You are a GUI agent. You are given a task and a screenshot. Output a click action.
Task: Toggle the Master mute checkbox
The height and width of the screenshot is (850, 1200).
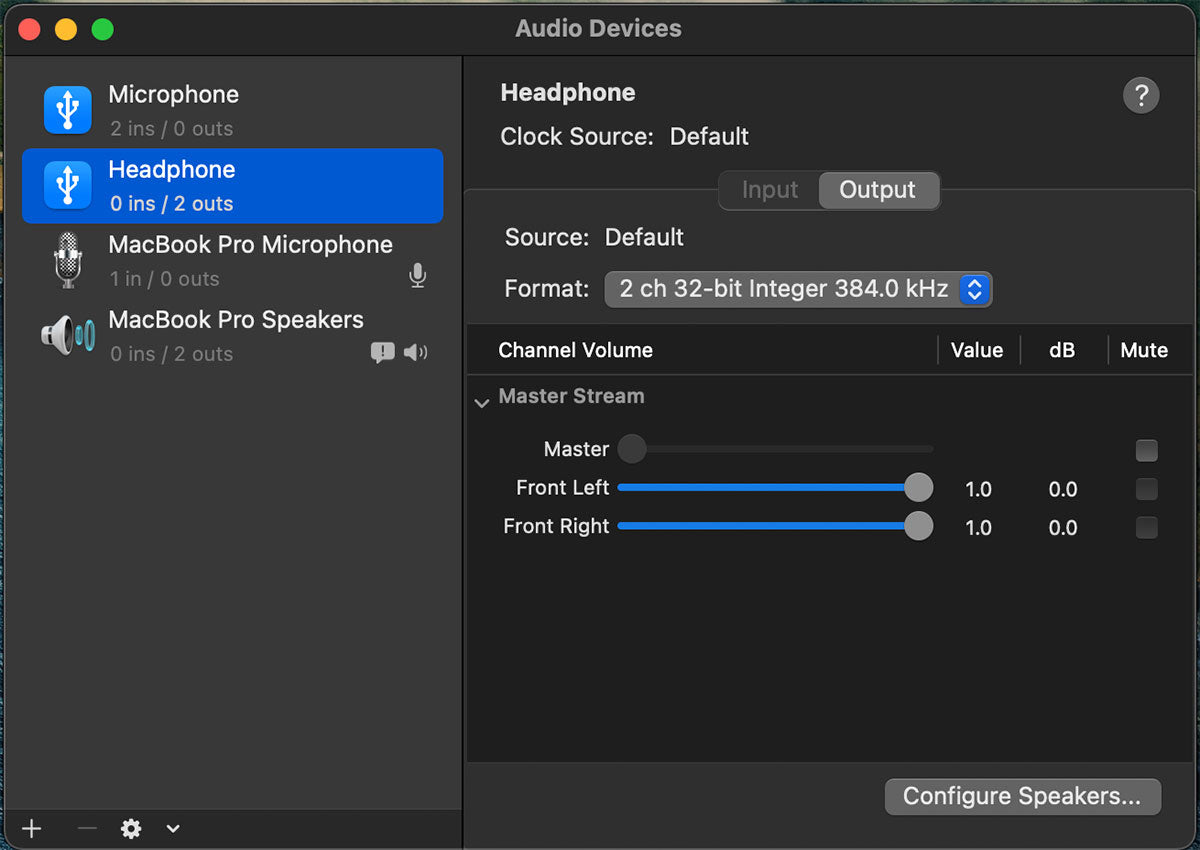click(x=1146, y=451)
